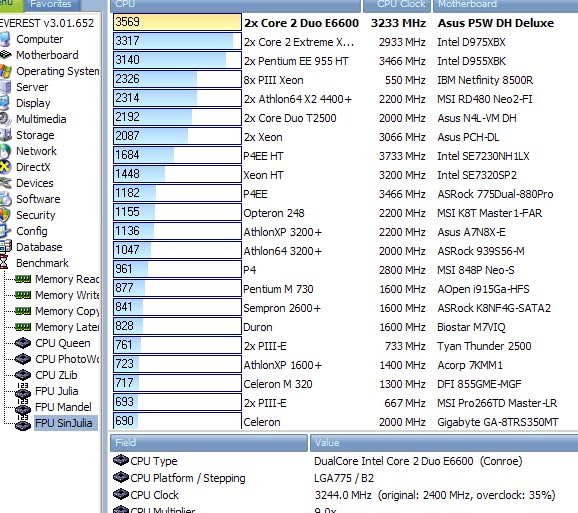This screenshot has height=513, width=578.
Task: Click the Gigabyte GA-8TRS350MT cell
Action: coord(498,422)
